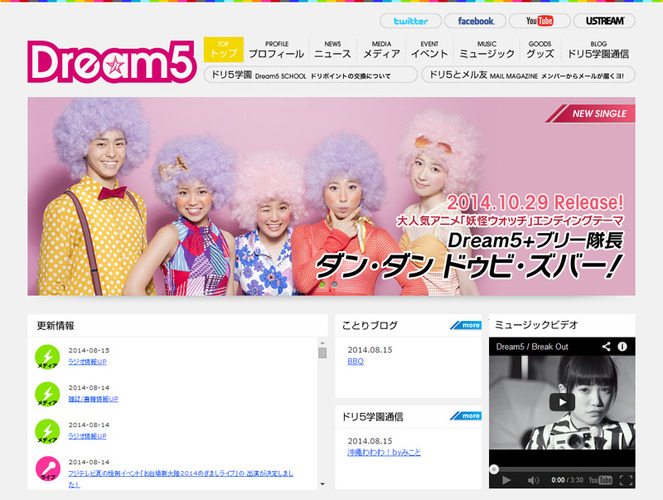The image size is (663, 500).
Task: Open the 雑誌/書籍情報UP link
Action: coord(93,399)
